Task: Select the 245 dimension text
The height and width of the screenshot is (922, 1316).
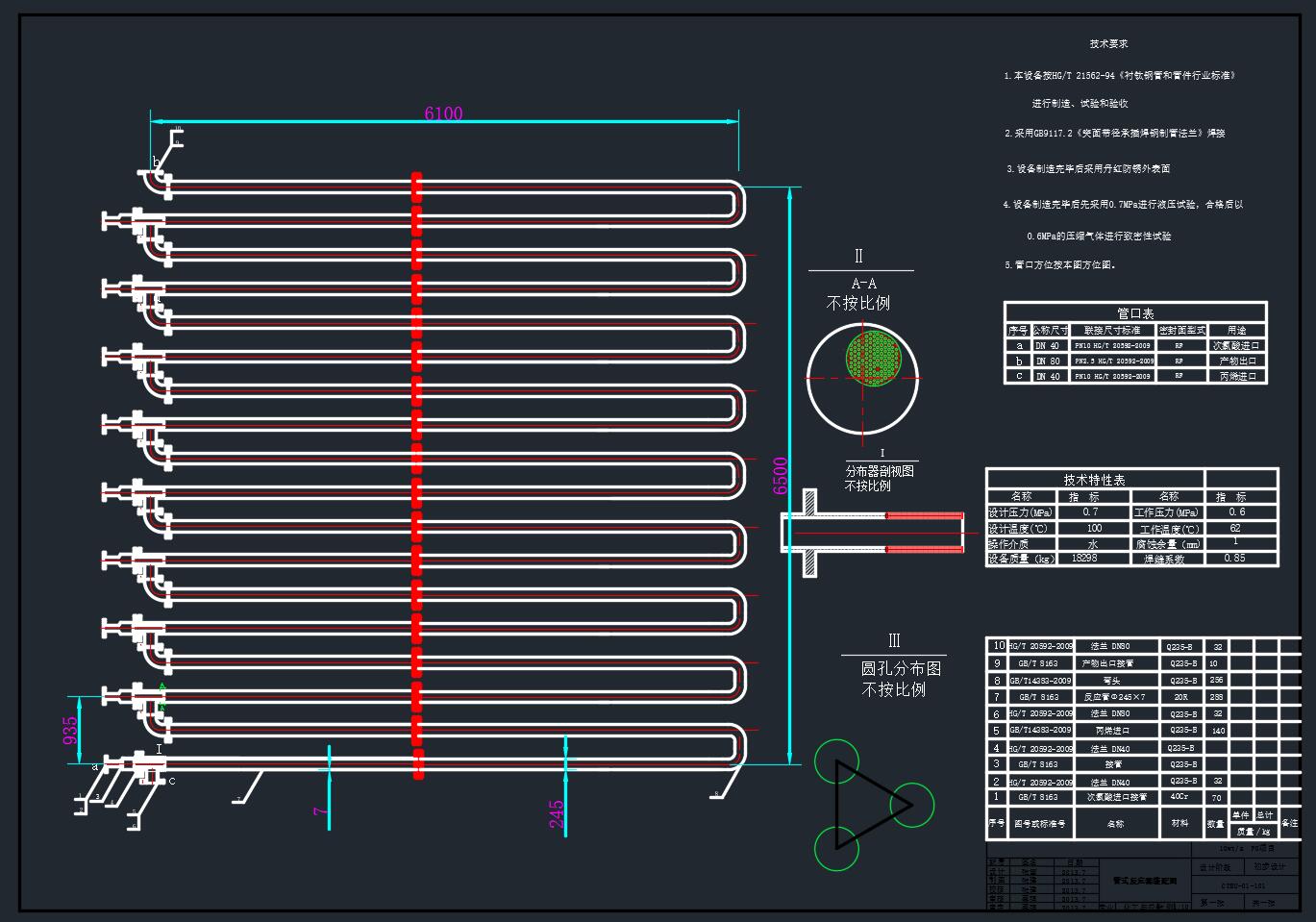Action: 557,813
